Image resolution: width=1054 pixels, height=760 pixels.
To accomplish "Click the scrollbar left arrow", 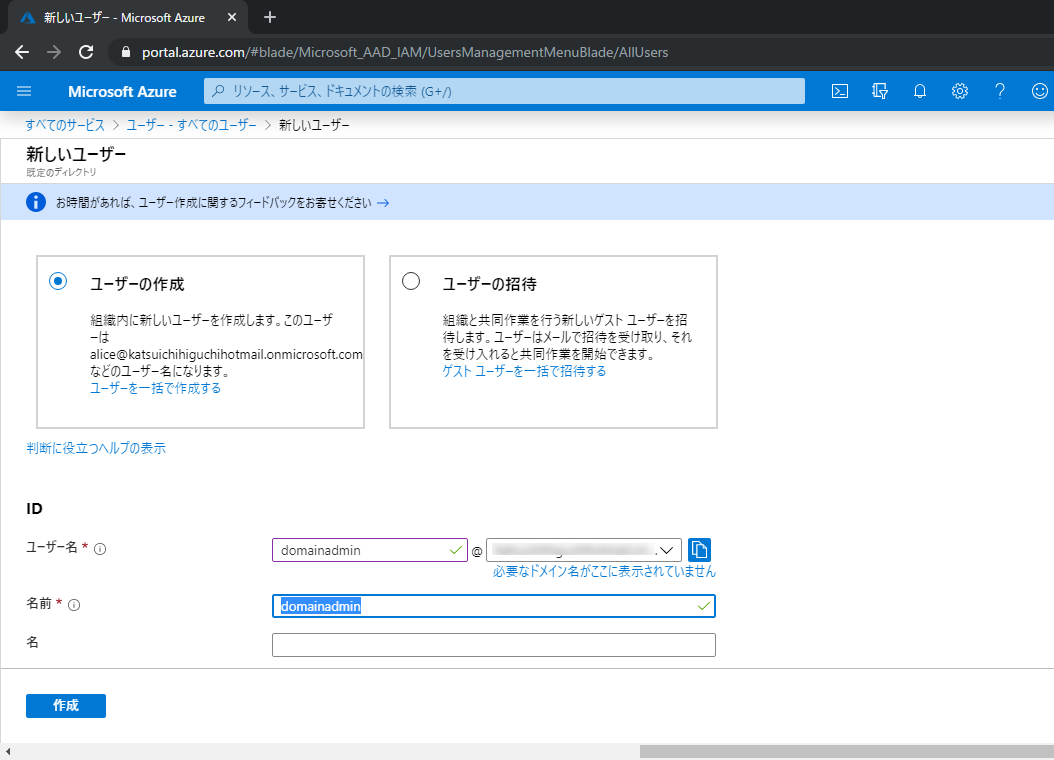I will pyautogui.click(x=7, y=751).
